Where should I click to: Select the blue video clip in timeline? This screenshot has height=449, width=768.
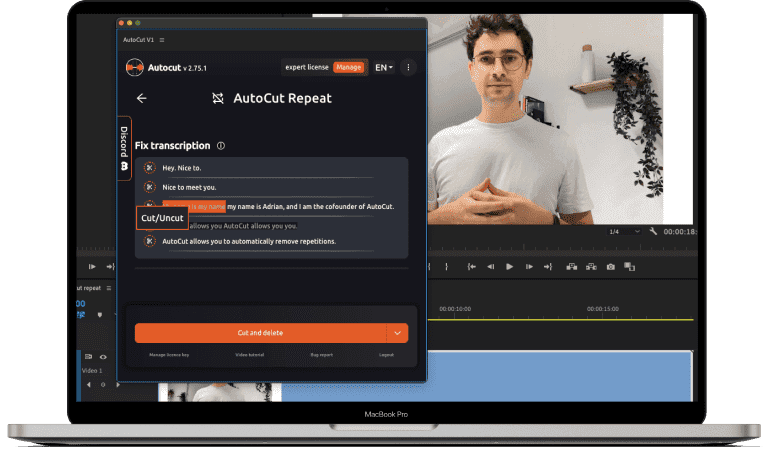coord(487,376)
